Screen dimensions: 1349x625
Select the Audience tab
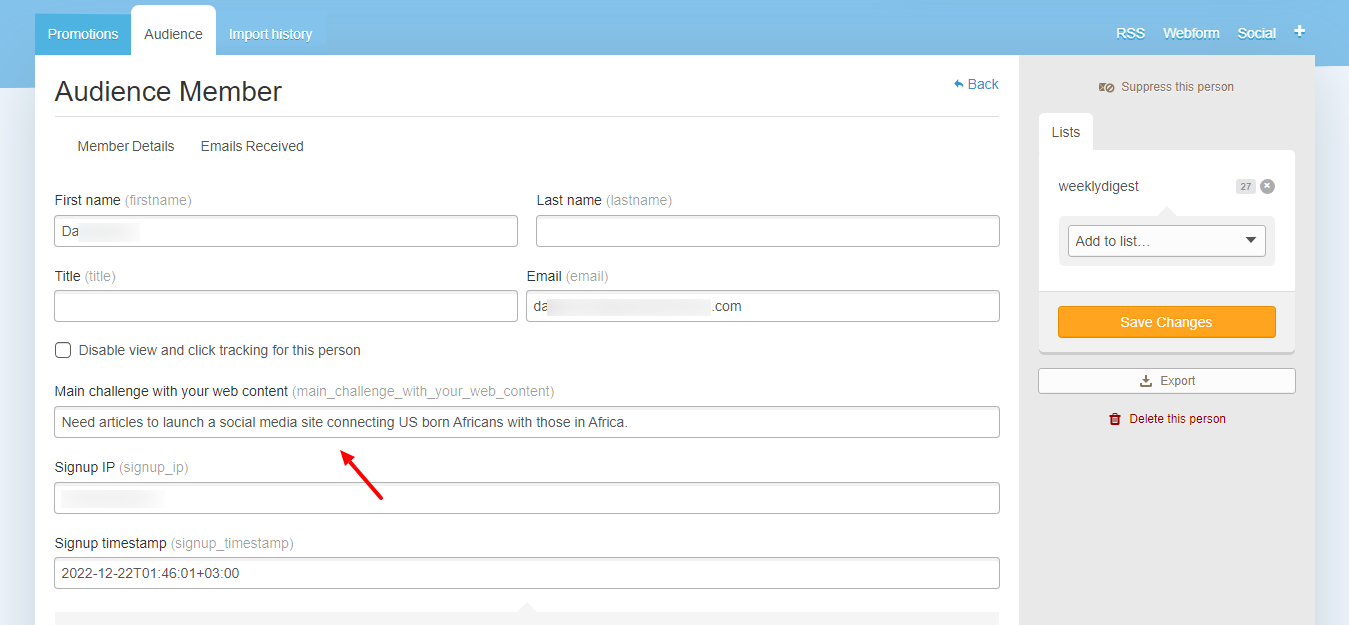click(173, 34)
